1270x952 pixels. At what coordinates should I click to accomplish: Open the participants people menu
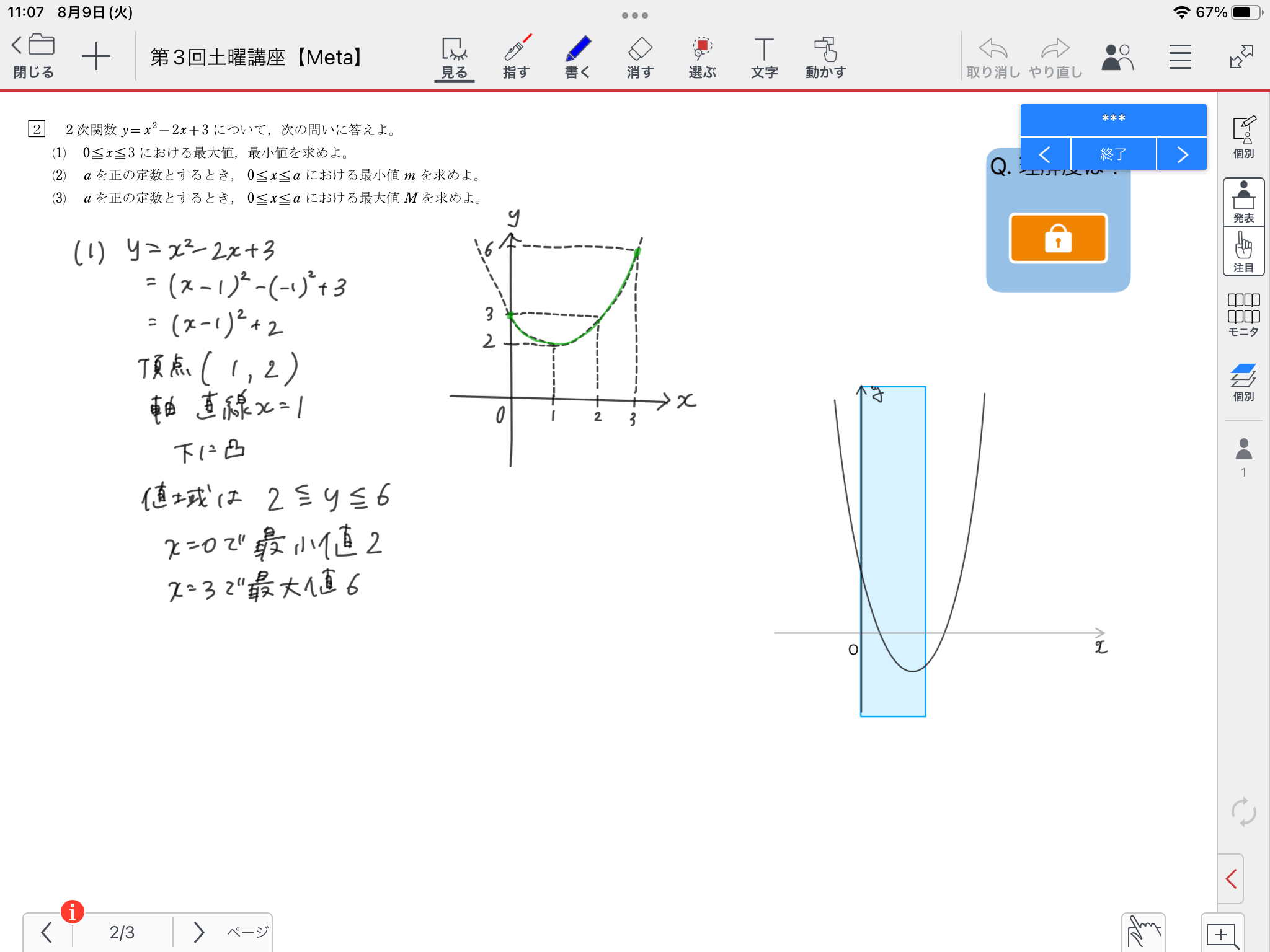[x=1117, y=57]
